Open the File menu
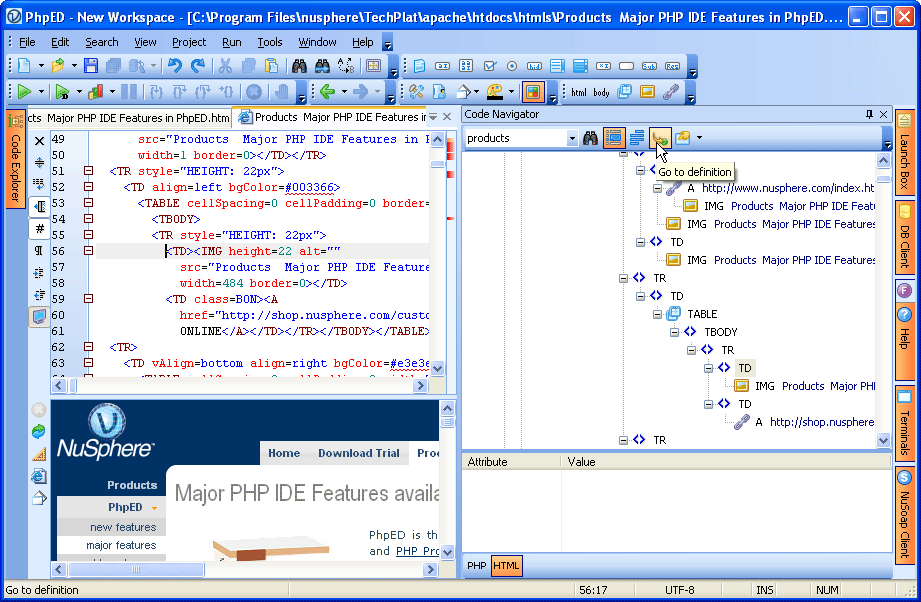The image size is (921, 602). (x=27, y=42)
